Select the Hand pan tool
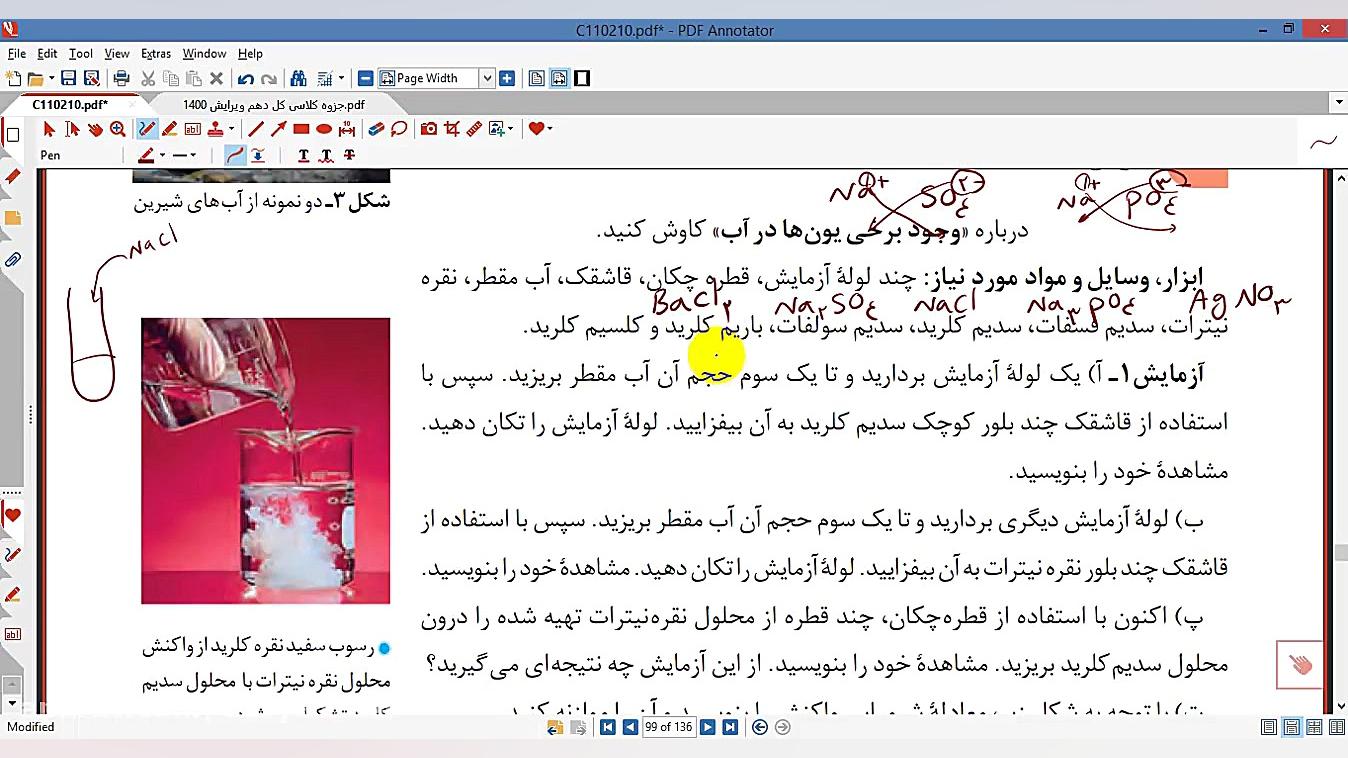The image size is (1348, 758). [x=97, y=128]
